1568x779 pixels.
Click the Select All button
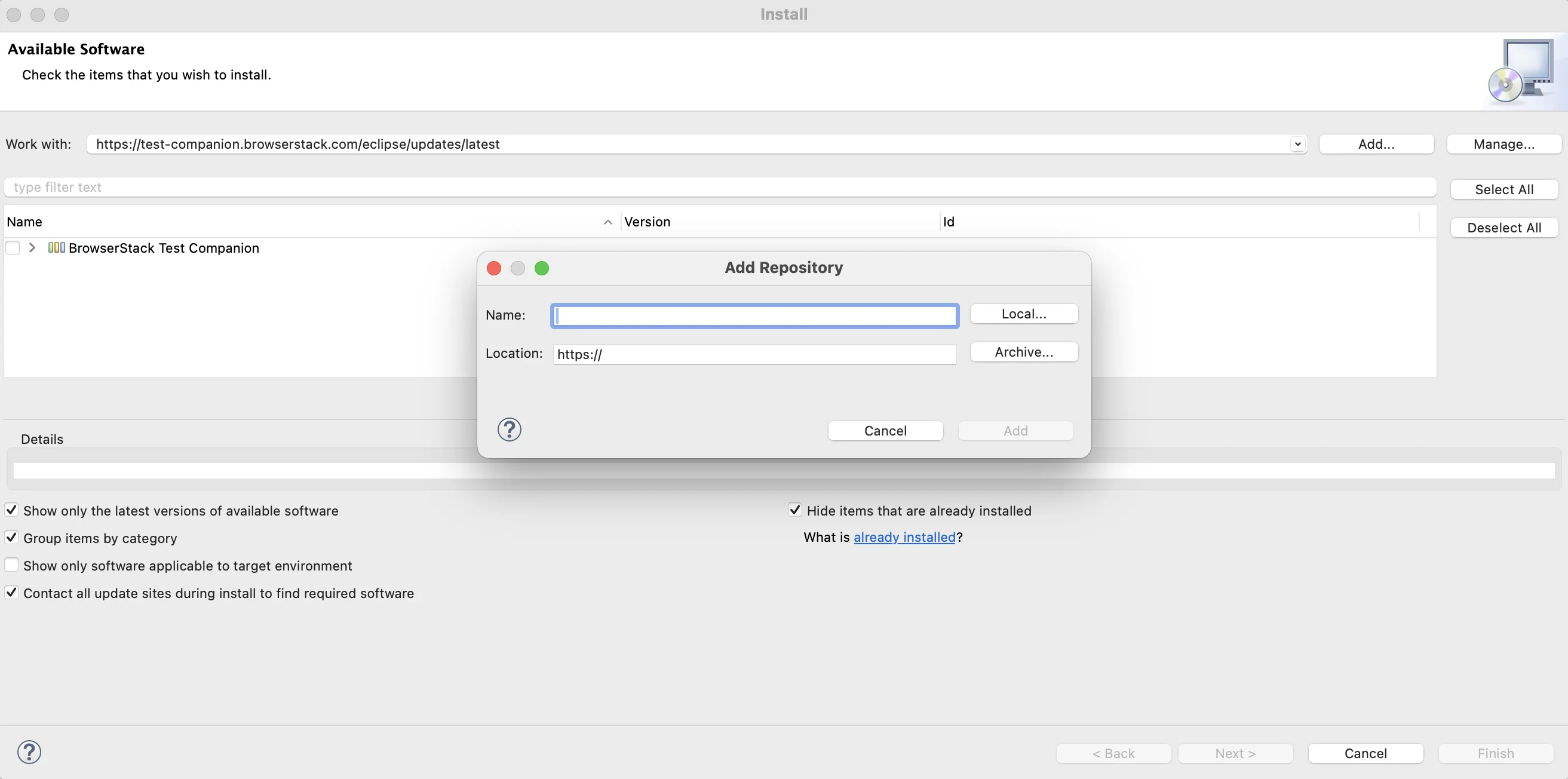(x=1503, y=189)
